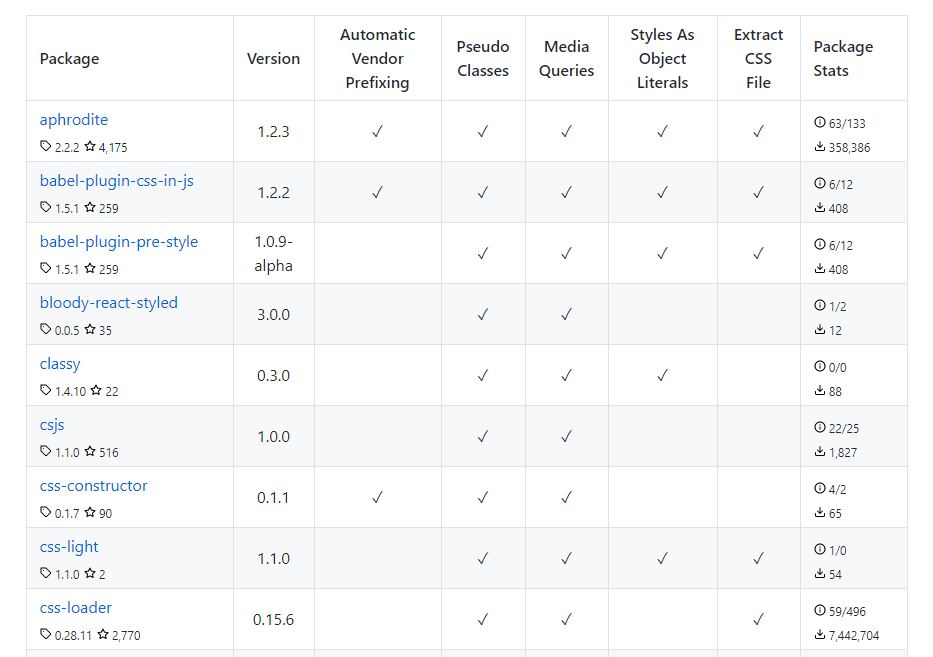The width and height of the screenshot is (933, 657).
Task: Open the babel-plugin-css-in-js link
Action: [117, 181]
